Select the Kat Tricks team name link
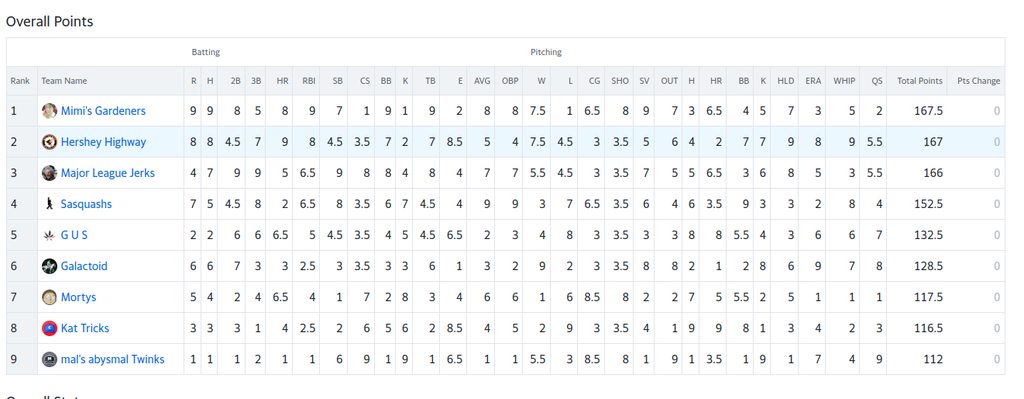The width and height of the screenshot is (1024, 399). (x=85, y=328)
